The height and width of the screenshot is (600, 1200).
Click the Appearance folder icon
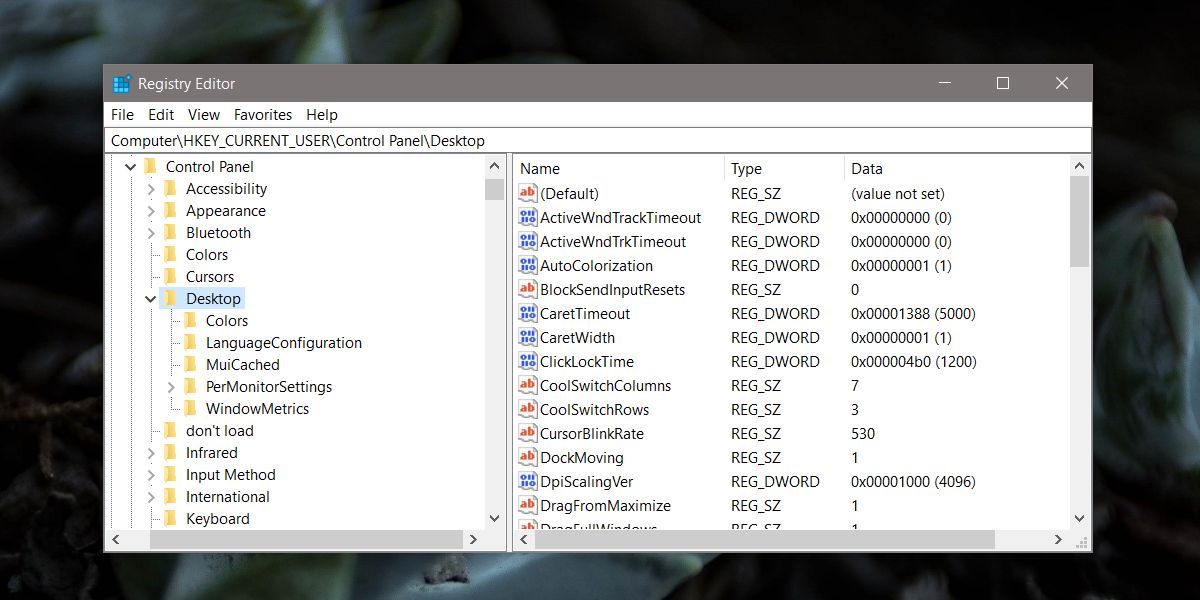[x=170, y=210]
